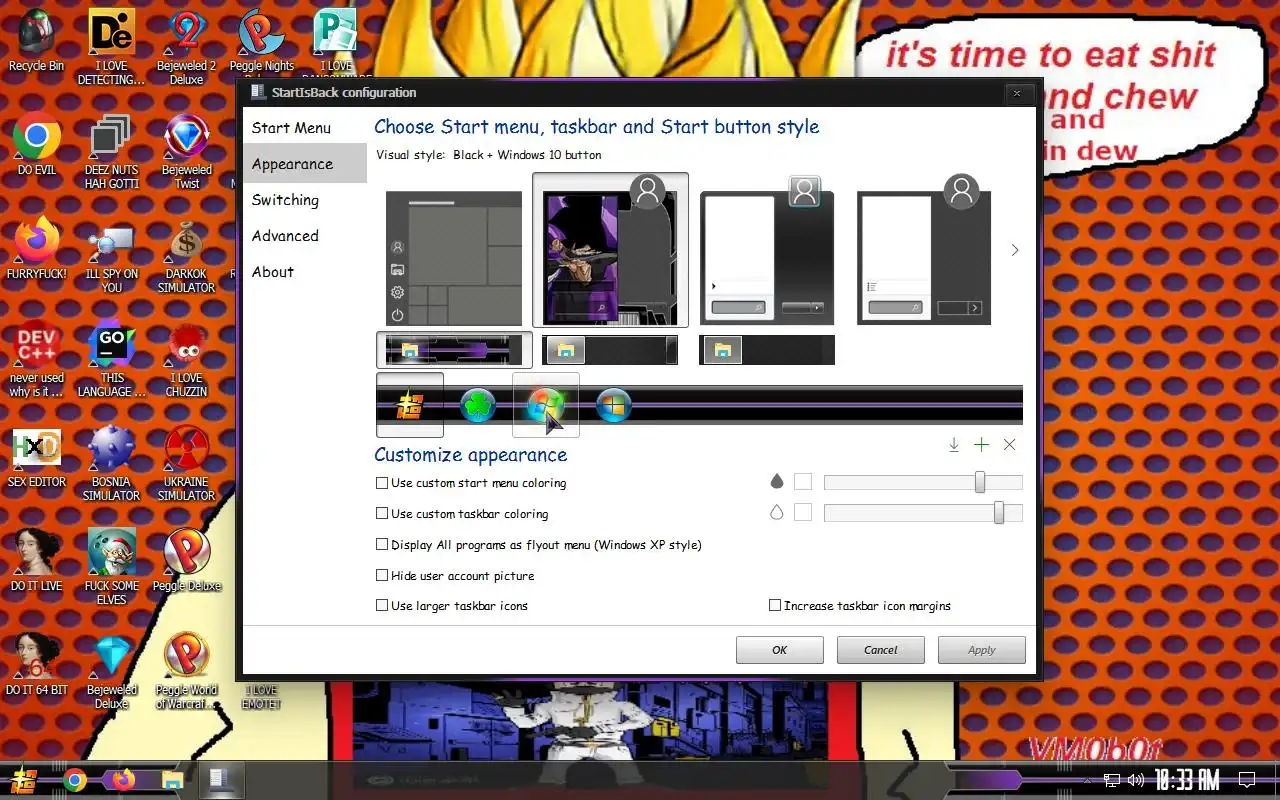1280x800 pixels.
Task: Show more visual styles with right chevron
Action: [1015, 250]
